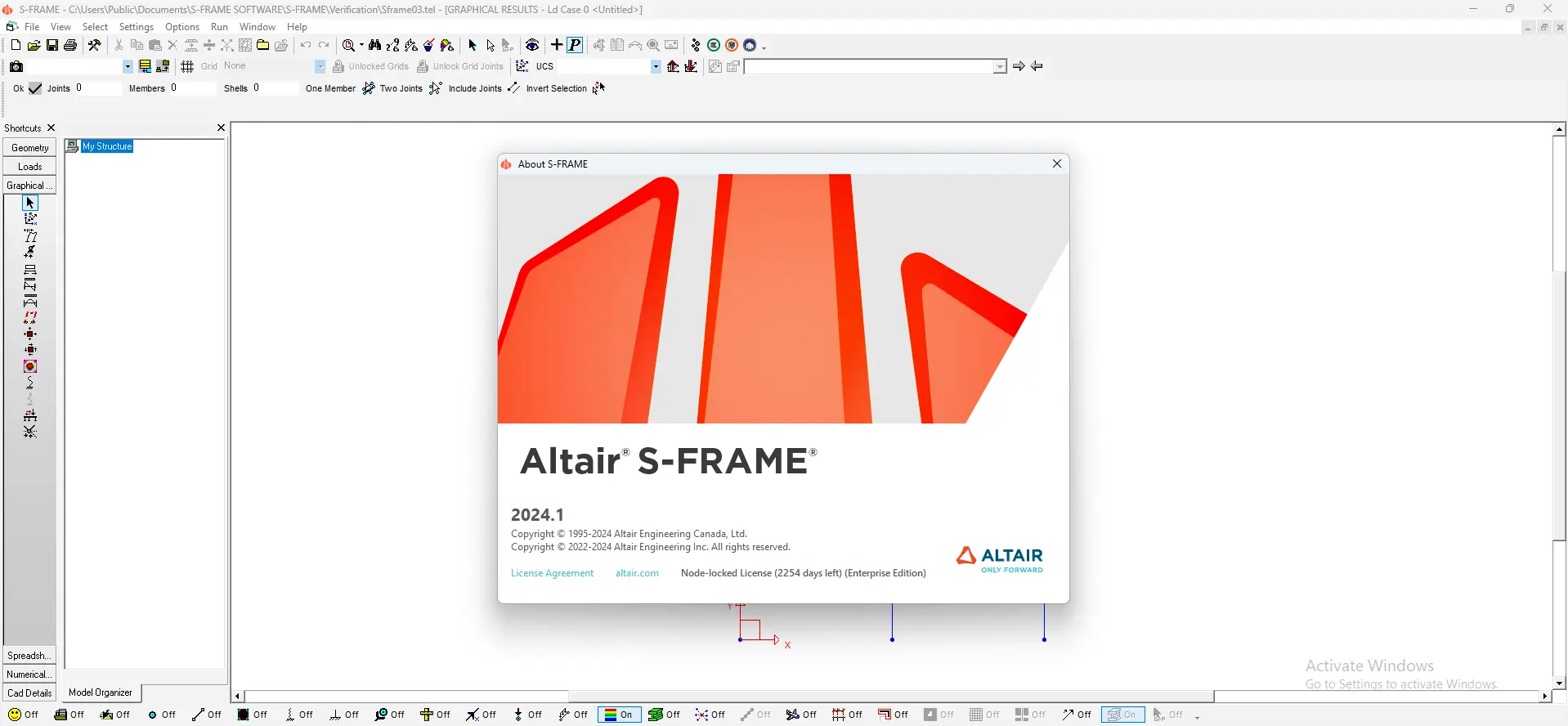Click the Loads shortcut button
1568x726 pixels.
(x=30, y=167)
